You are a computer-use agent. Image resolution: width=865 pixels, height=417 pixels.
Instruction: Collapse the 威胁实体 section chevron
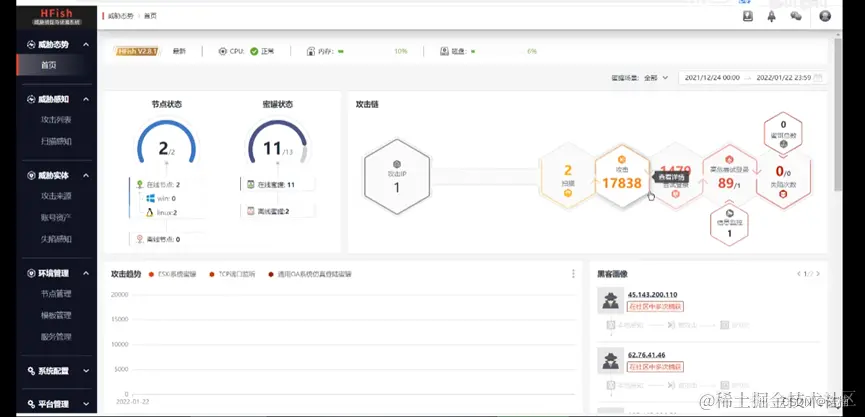pyautogui.click(x=86, y=175)
